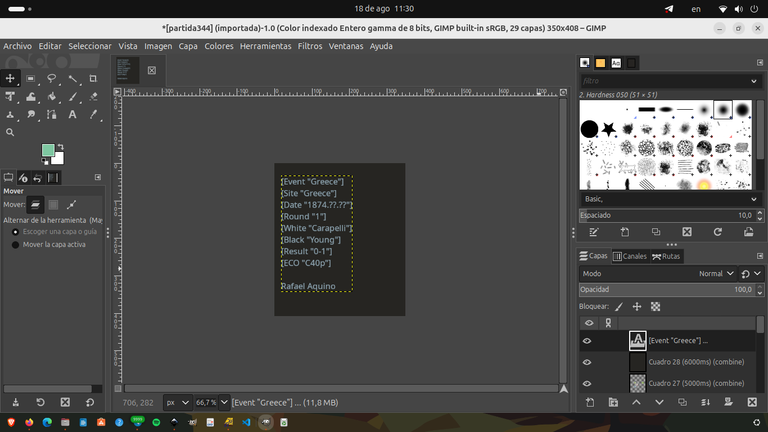Choose 'Escoger una capa o guía' option
This screenshot has height=432, width=768.
coord(54,232)
